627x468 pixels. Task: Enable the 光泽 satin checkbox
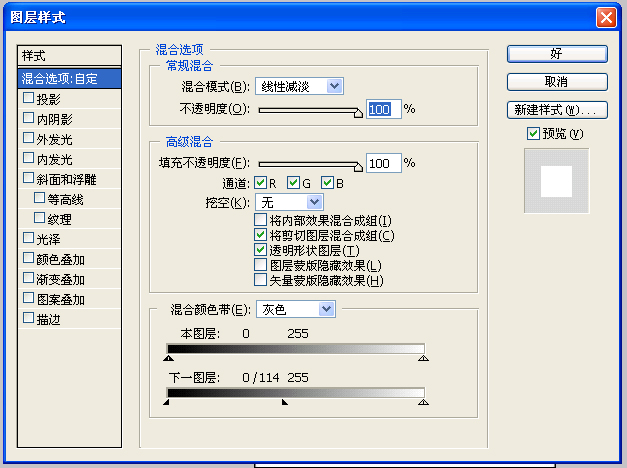point(28,238)
